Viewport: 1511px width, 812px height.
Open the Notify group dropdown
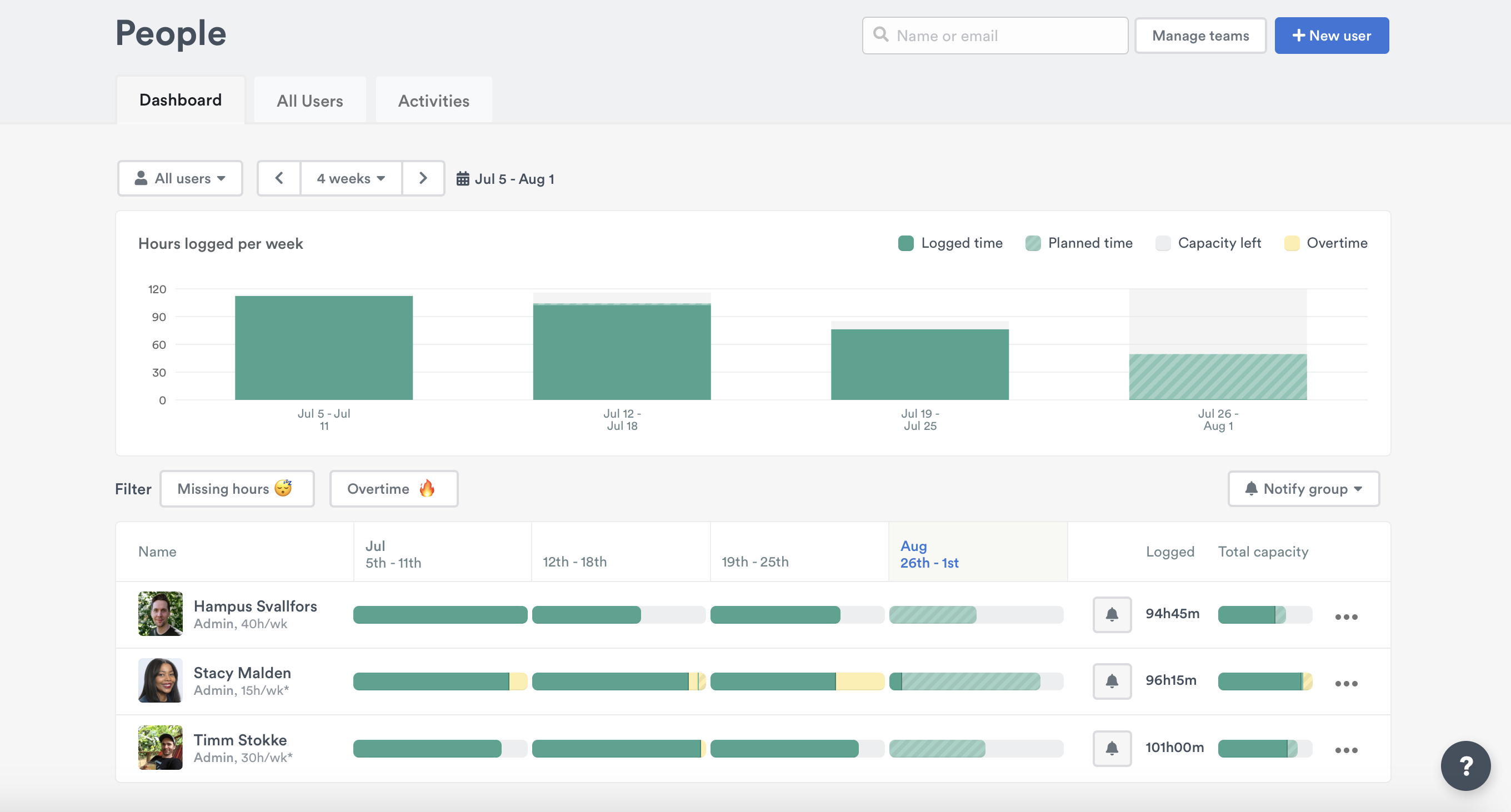pos(1304,488)
